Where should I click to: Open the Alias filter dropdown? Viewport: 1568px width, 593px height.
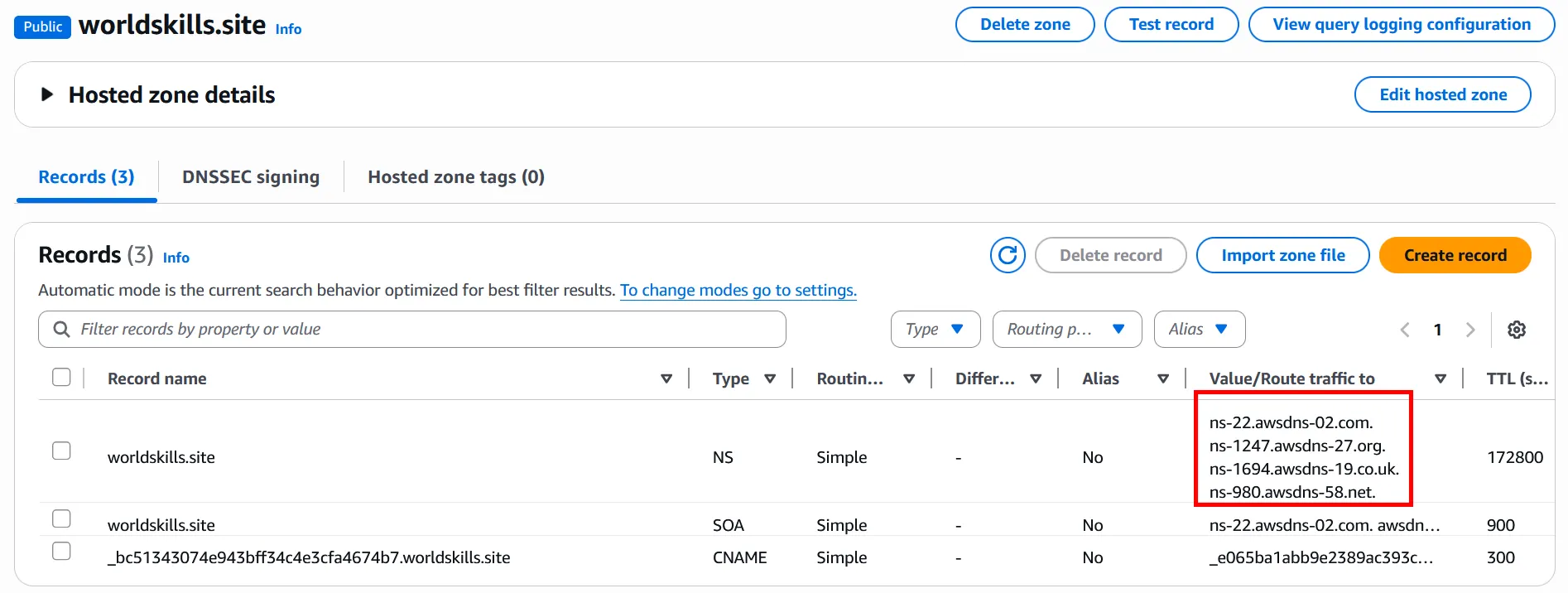coord(1198,330)
